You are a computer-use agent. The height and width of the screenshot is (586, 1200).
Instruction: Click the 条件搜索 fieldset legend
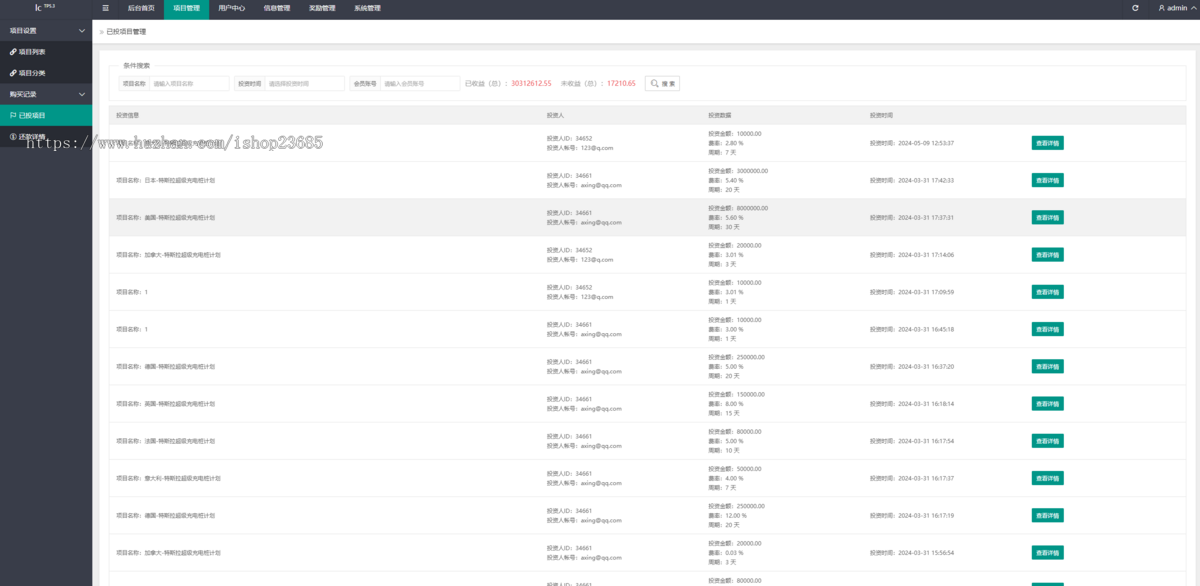(137, 65)
